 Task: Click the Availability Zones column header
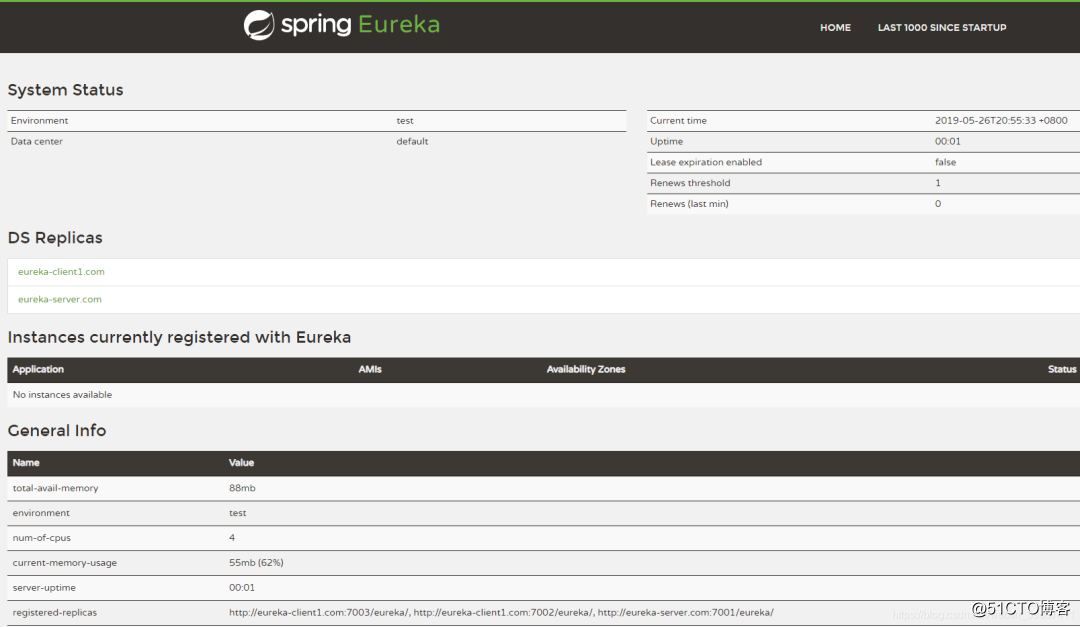[586, 369]
